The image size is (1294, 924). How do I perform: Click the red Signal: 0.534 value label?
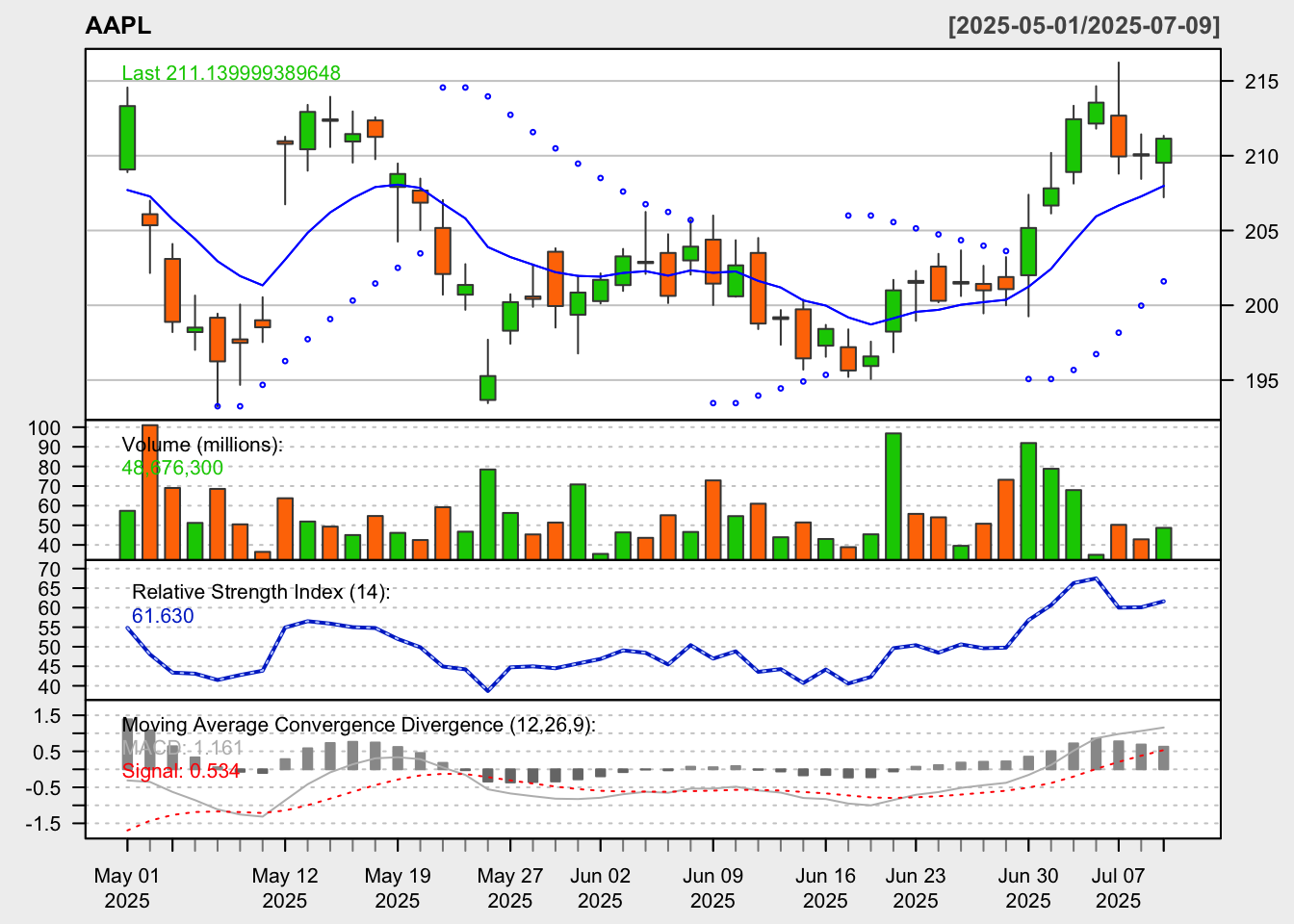click(x=181, y=771)
